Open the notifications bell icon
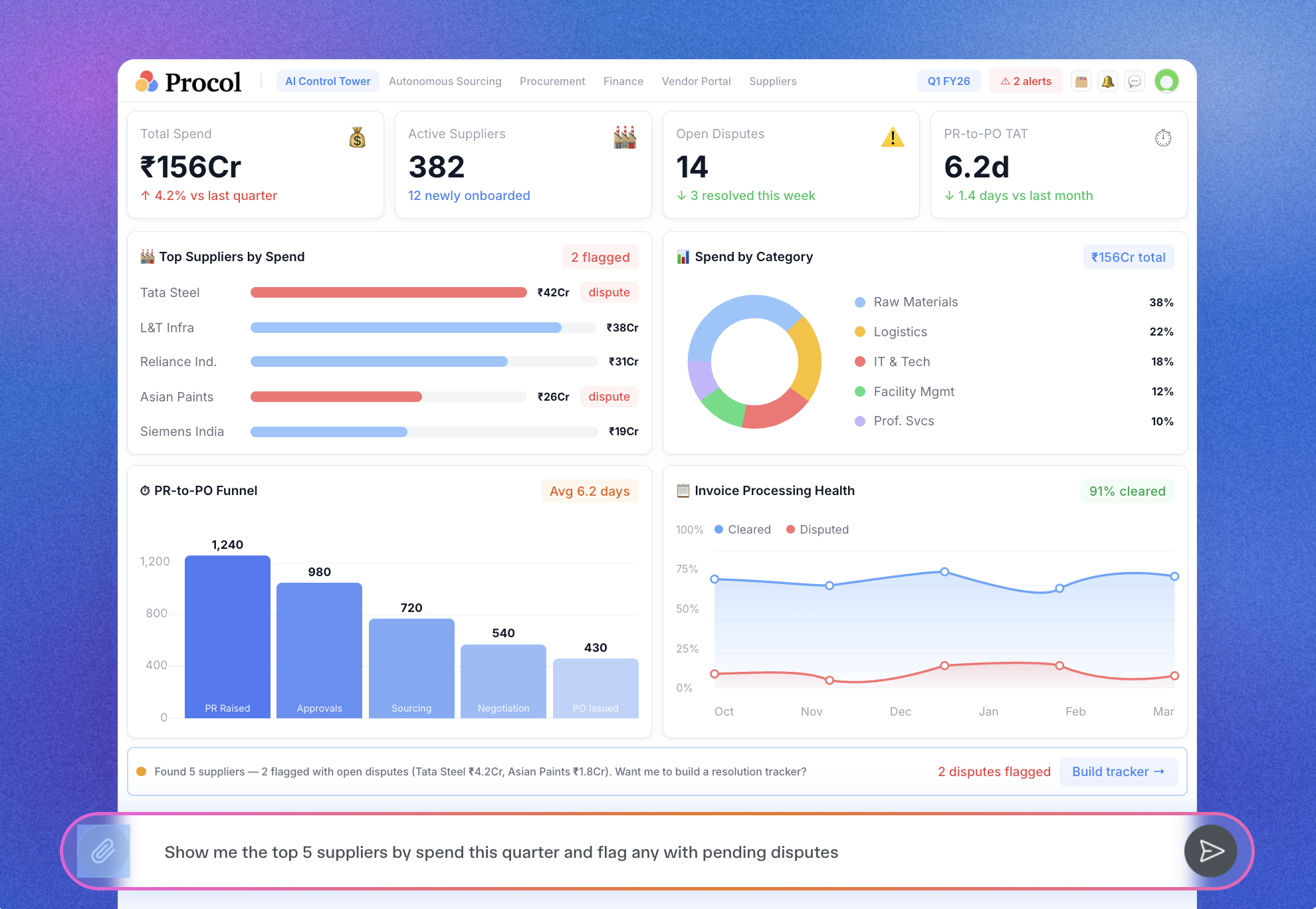This screenshot has width=1316, height=909. (x=1108, y=81)
